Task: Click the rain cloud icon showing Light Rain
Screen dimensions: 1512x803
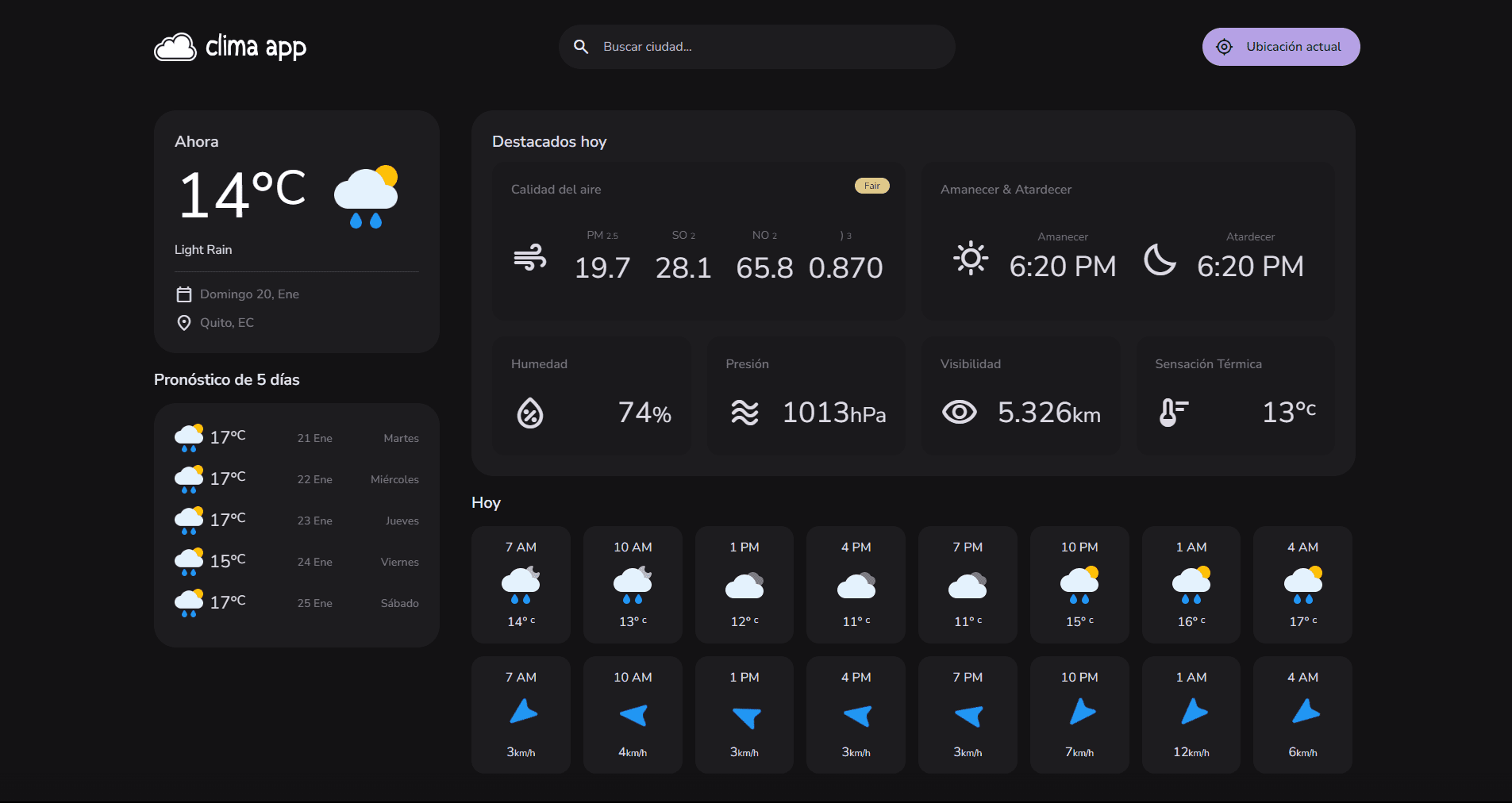Action: [x=366, y=197]
